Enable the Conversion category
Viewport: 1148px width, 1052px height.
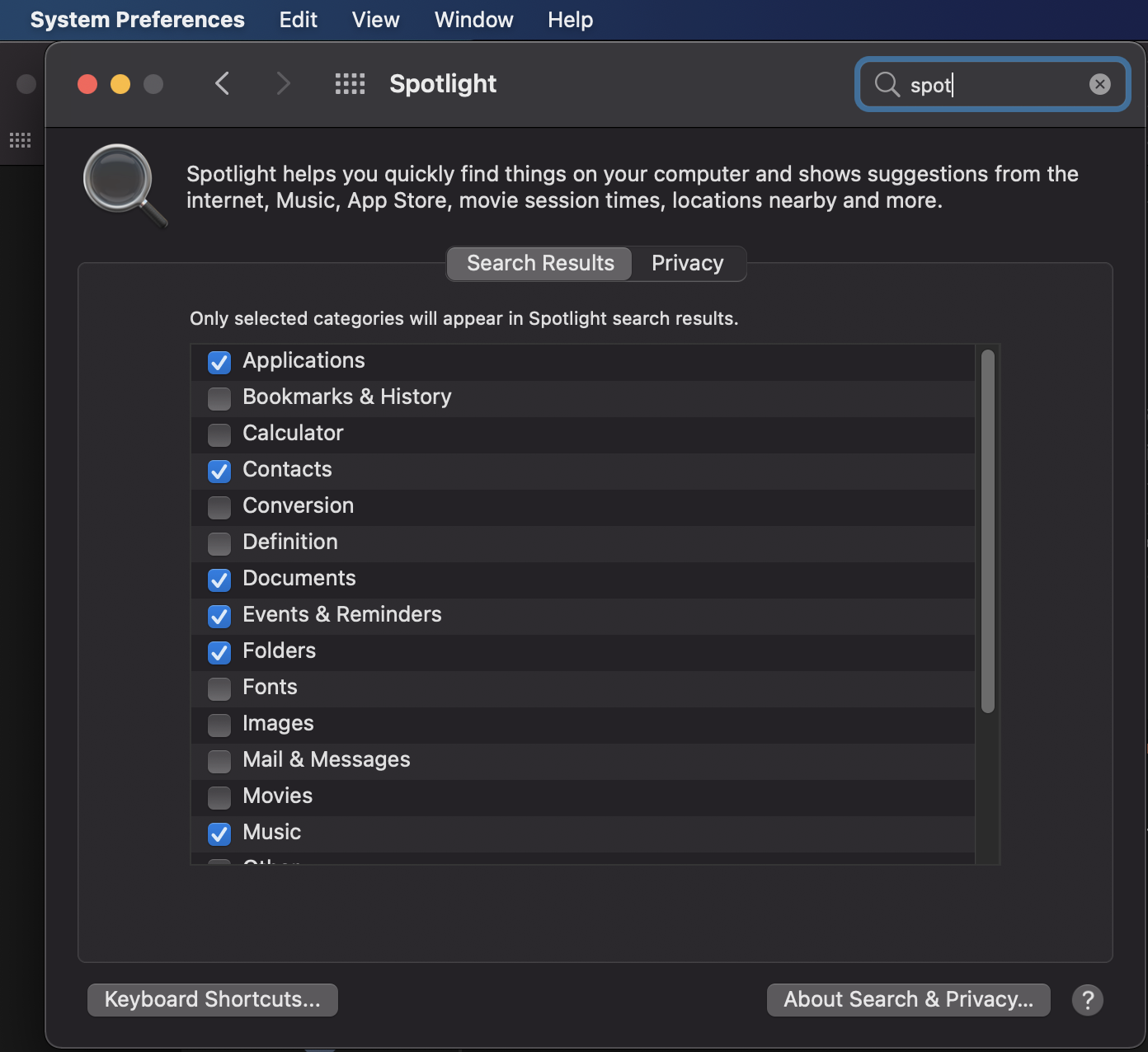coord(219,507)
